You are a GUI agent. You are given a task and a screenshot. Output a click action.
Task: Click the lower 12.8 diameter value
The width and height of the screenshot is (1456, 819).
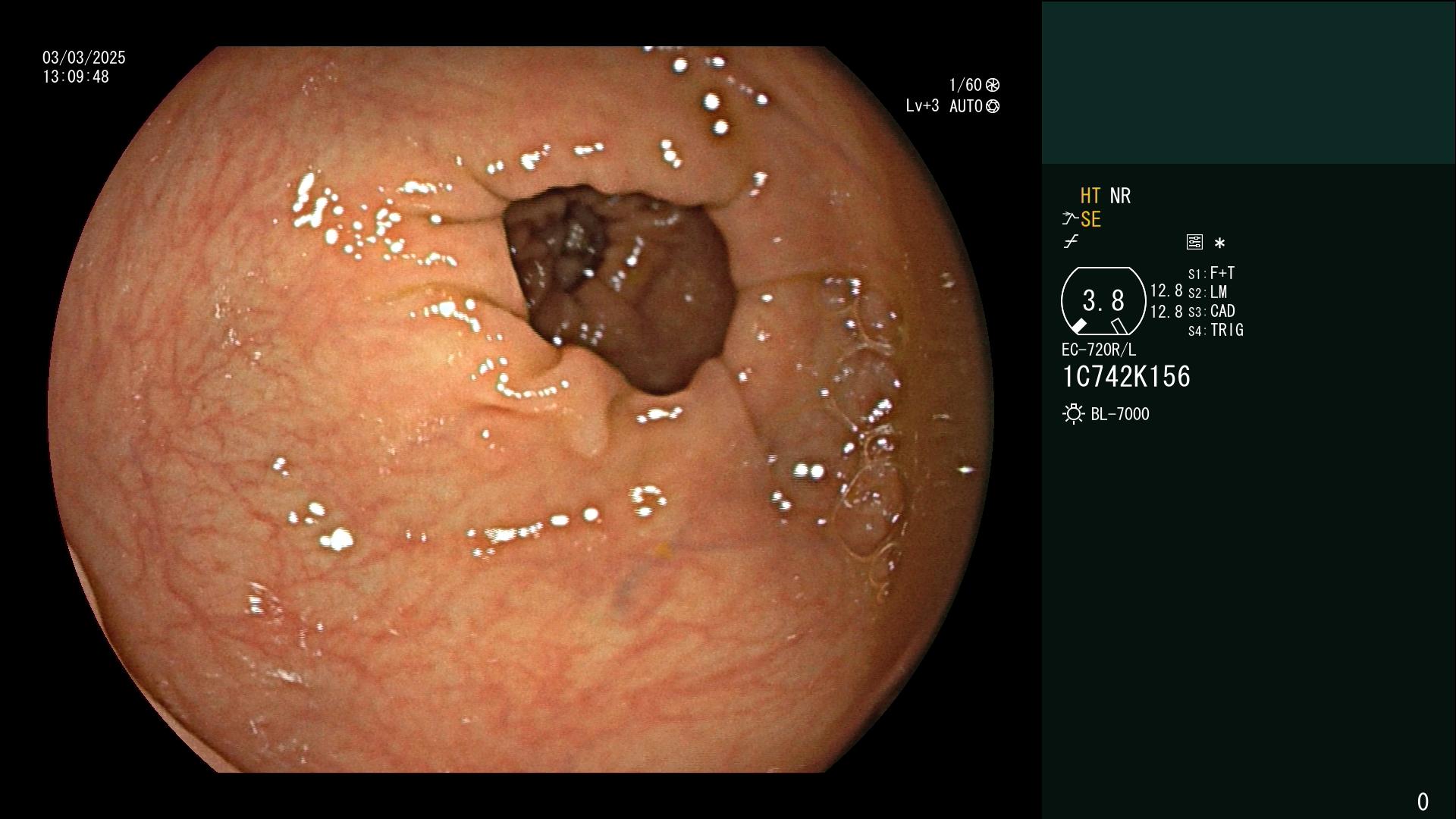(1166, 311)
